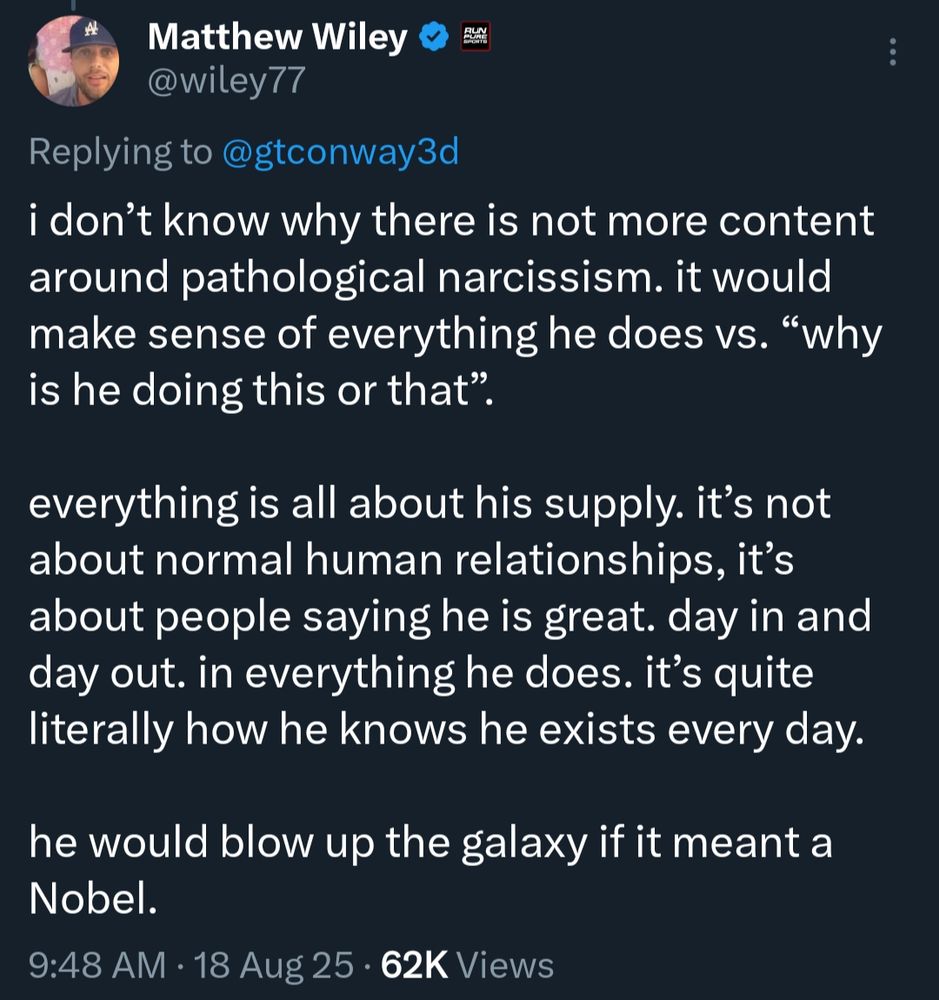The image size is (939, 1000).
Task: Select the line "about normal human relationships"
Action: (411, 560)
